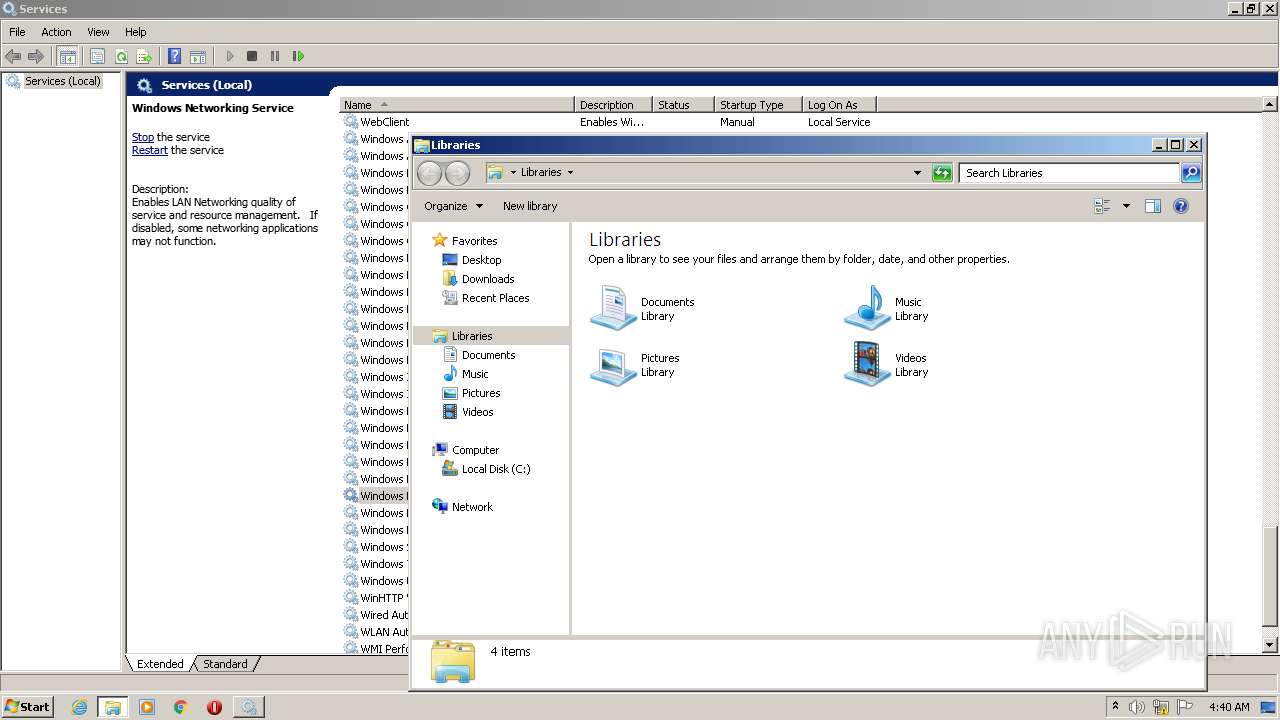The image size is (1280, 720).
Task: Open the Help menu in Services
Action: [136, 32]
